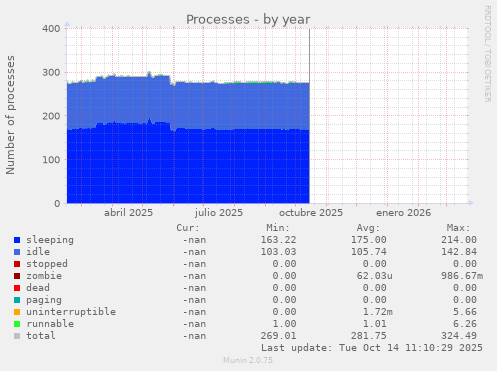Click the 'Min:' column header
This screenshot has height=371, width=497.
tap(278, 228)
